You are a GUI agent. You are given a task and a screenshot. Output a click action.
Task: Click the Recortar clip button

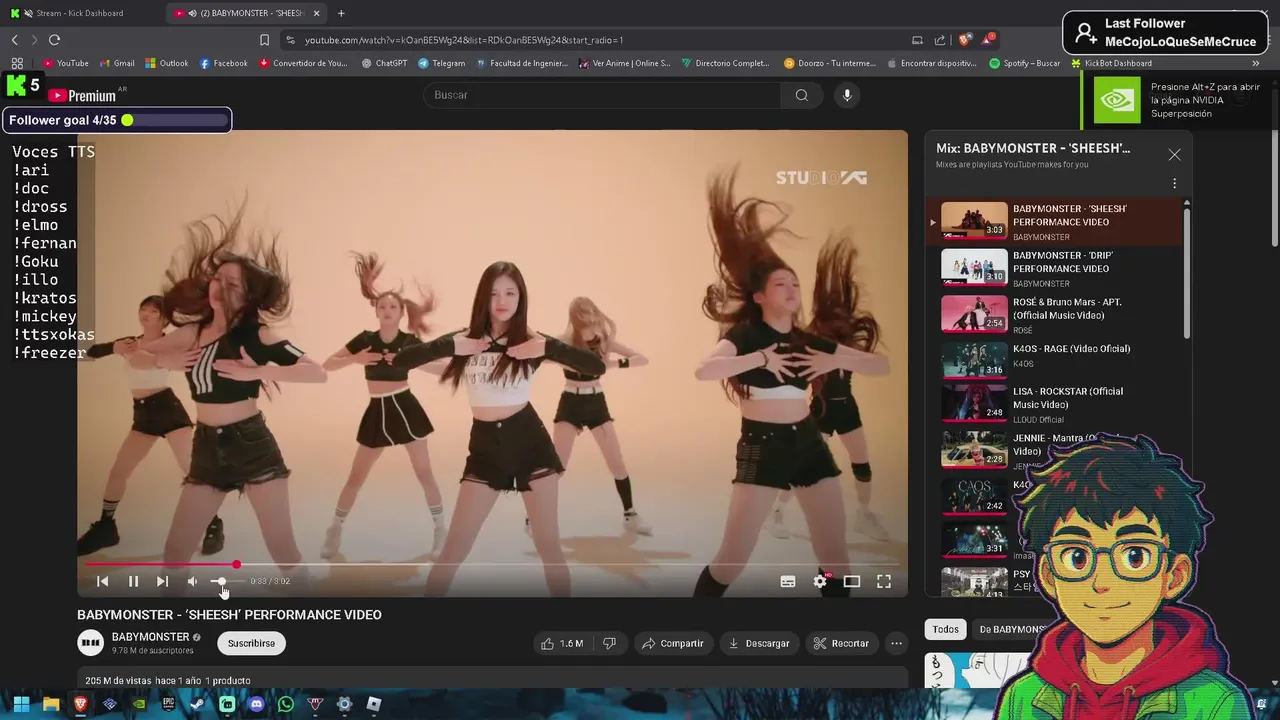[x=841, y=643]
